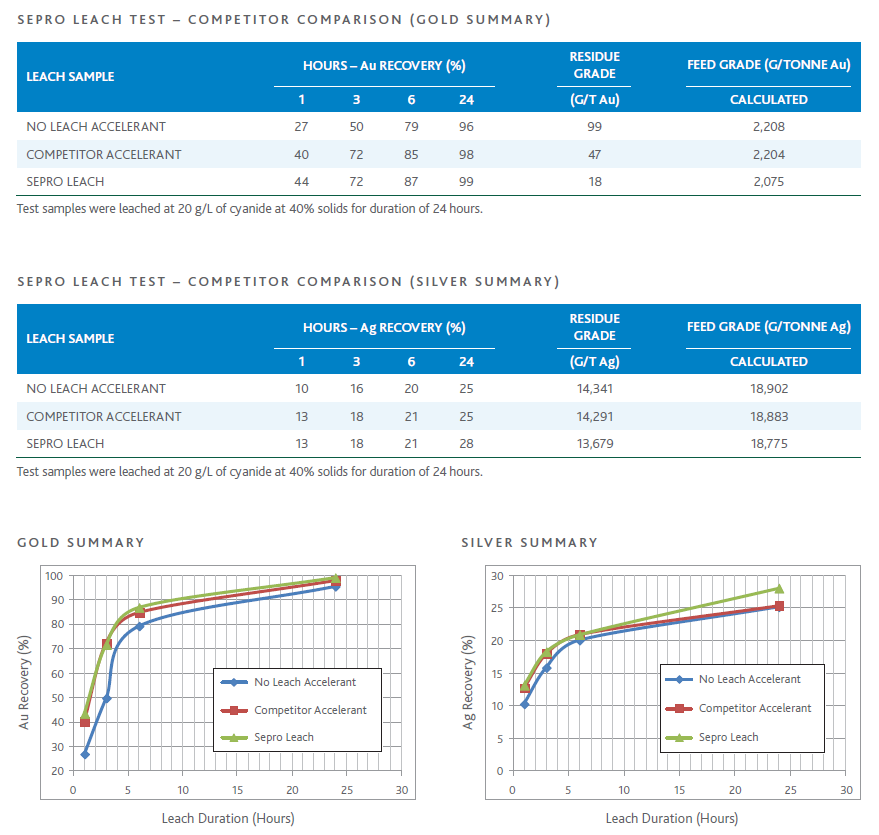
Task: Select the '(G/T Au)' residue grade subheader
Action: tap(595, 100)
